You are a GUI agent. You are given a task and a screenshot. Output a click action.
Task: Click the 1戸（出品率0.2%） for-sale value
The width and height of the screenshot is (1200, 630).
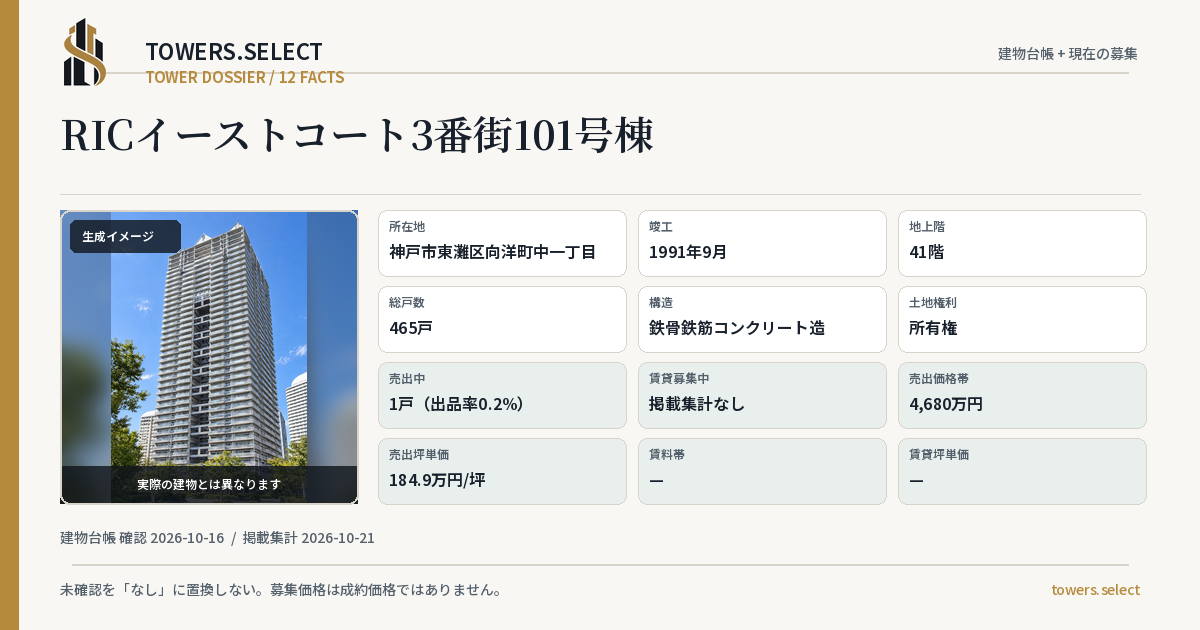pyautogui.click(x=457, y=404)
